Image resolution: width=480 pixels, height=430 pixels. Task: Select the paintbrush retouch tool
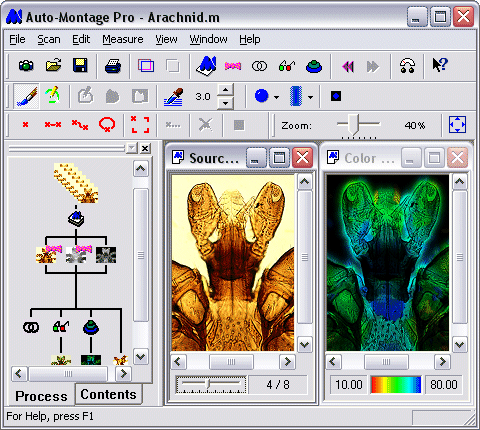27,96
